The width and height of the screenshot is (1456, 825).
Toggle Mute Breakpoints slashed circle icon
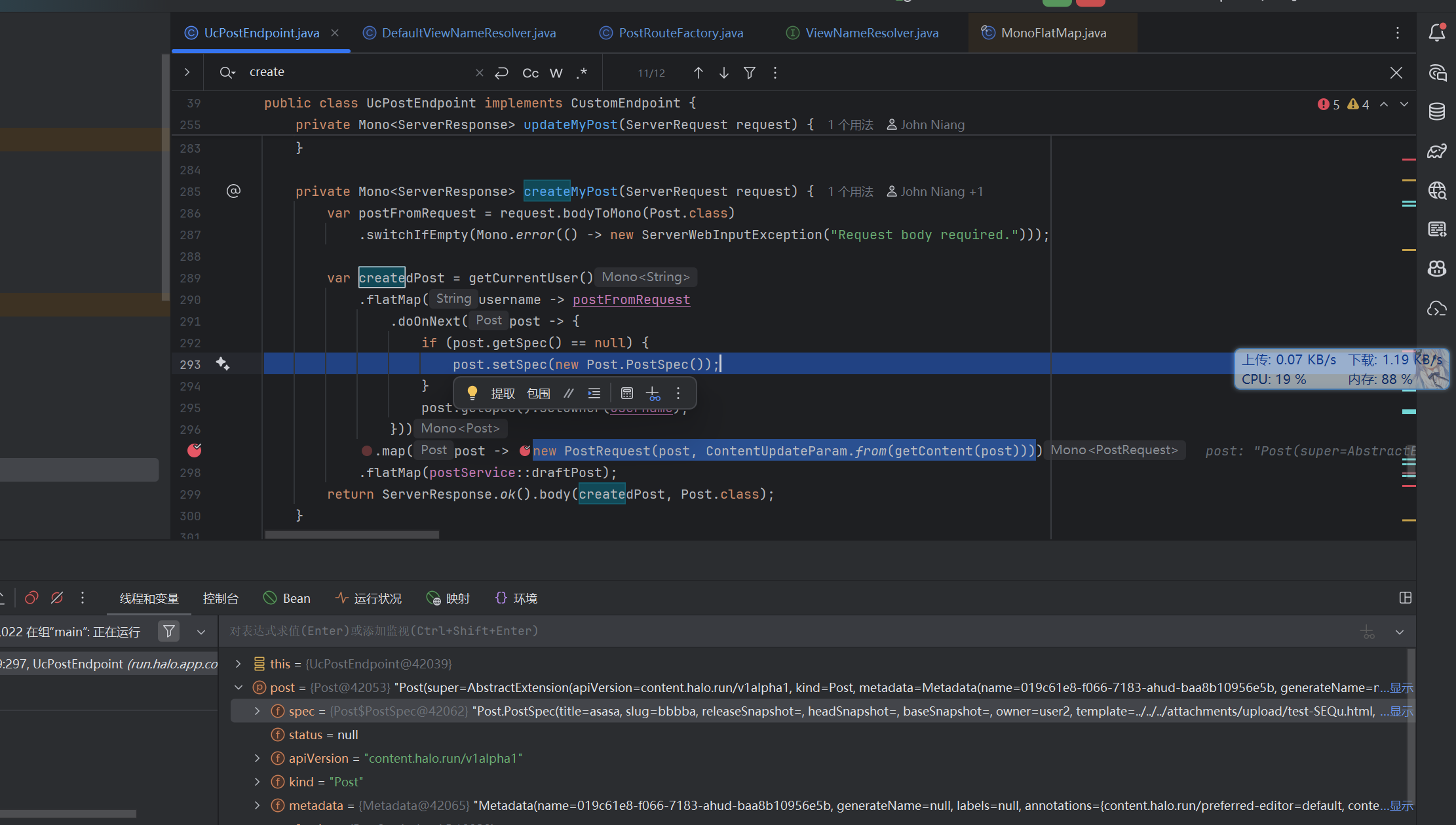pyautogui.click(x=57, y=598)
